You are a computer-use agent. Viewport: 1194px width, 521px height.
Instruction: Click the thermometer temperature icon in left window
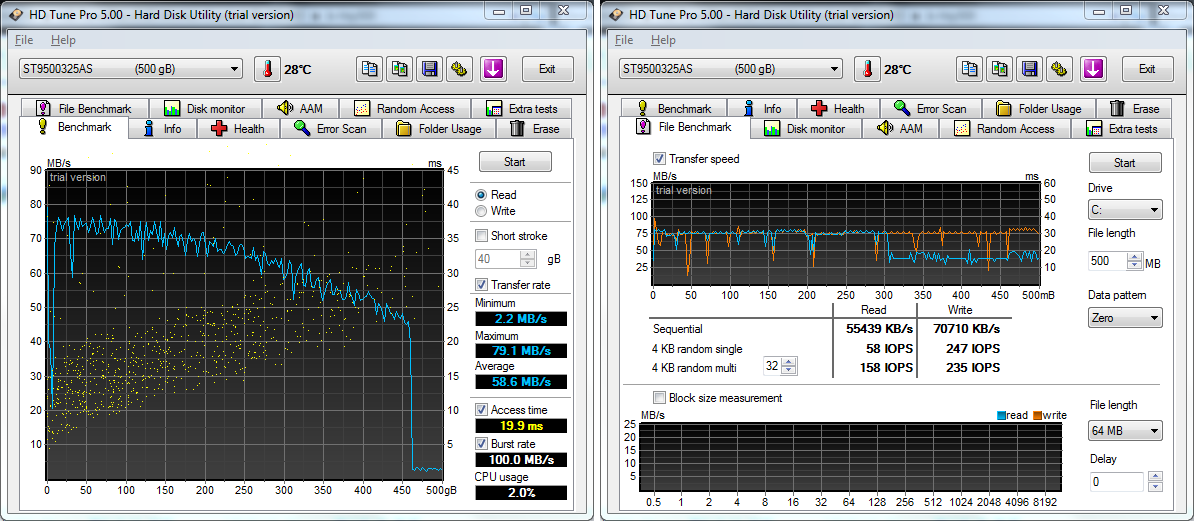coord(268,69)
